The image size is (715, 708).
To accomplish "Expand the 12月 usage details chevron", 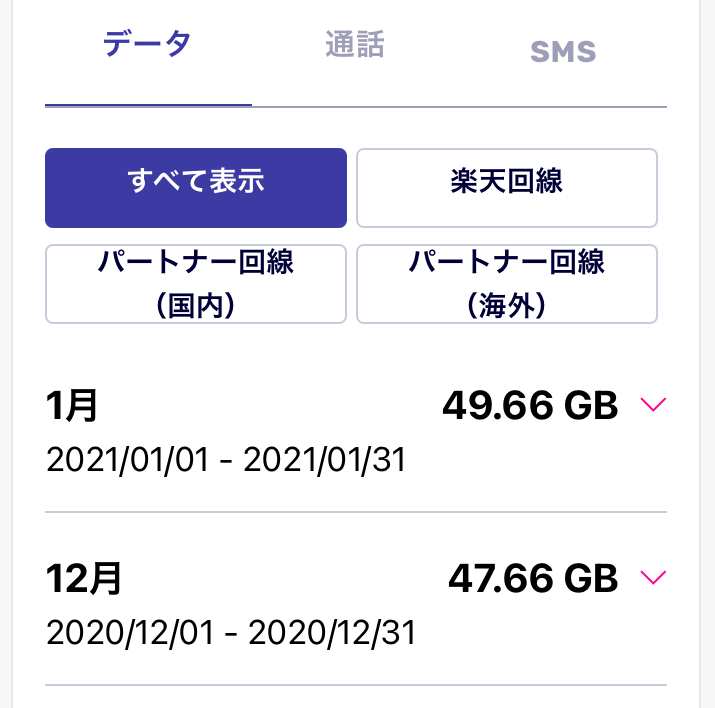I will tap(653, 577).
